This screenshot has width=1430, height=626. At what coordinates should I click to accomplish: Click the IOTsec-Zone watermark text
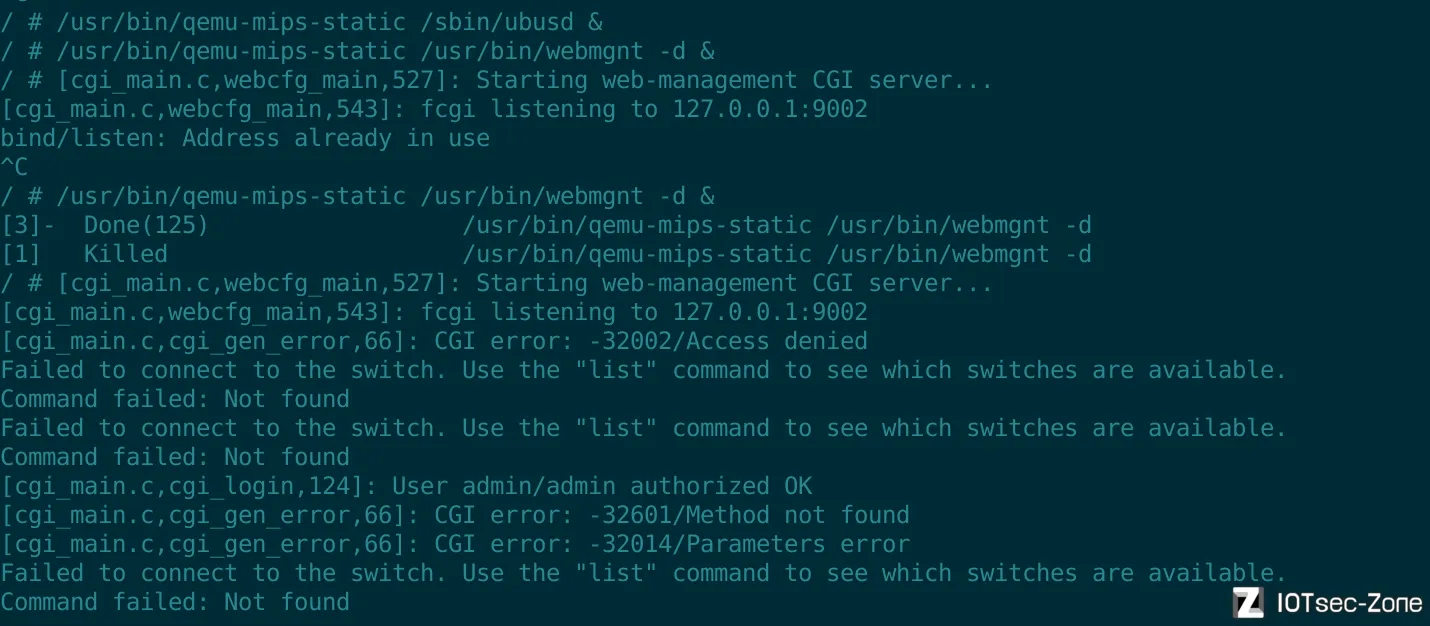click(1349, 603)
